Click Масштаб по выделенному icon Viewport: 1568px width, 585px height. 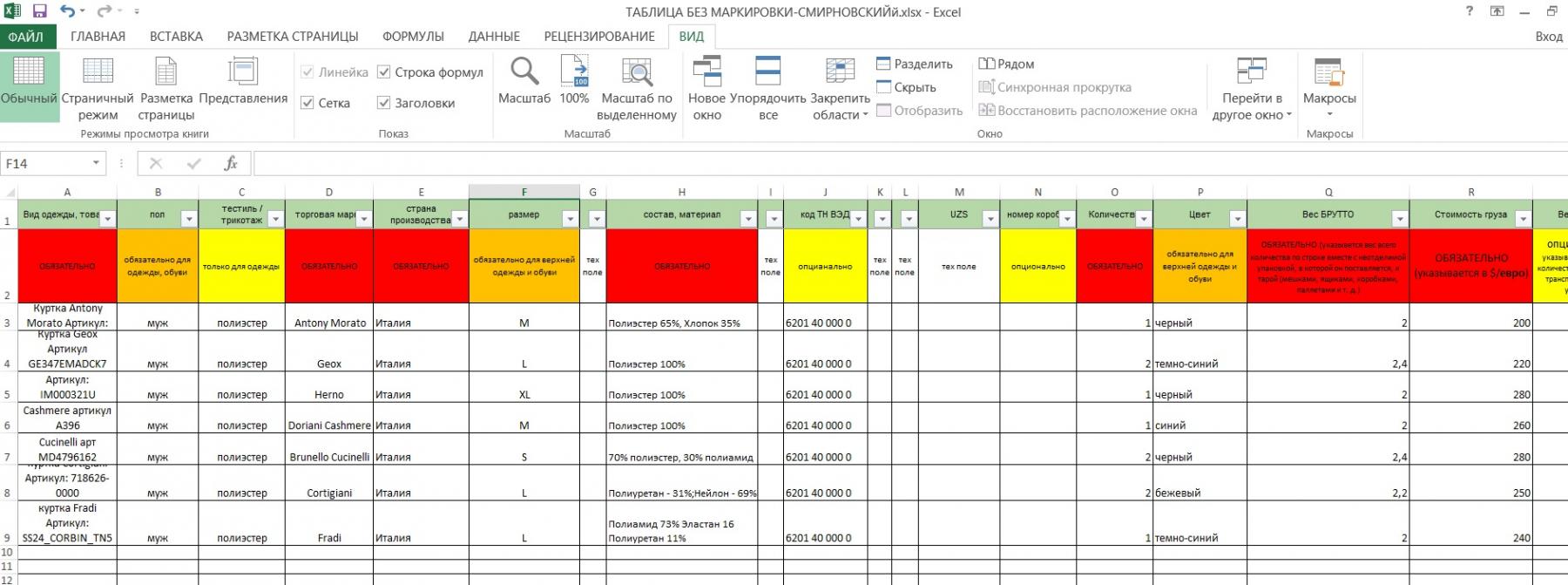pos(637,71)
